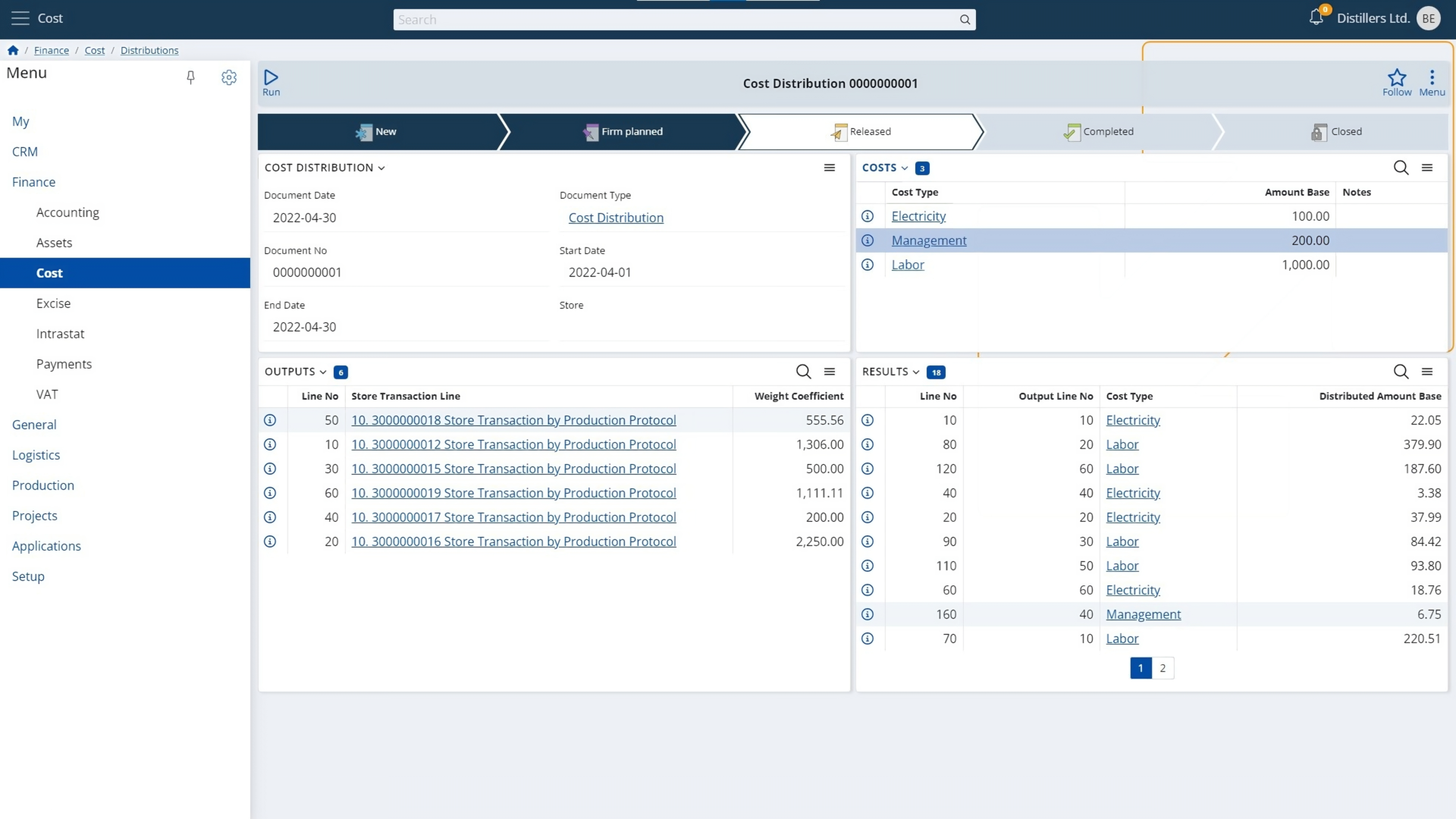Viewport: 1456px width, 819px height.
Task: Click the Follow star icon
Action: tap(1396, 77)
